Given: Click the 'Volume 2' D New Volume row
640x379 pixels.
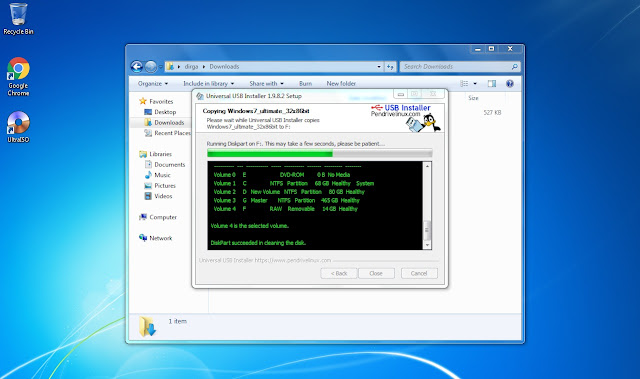Looking at the screenshot, I should 289,192.
